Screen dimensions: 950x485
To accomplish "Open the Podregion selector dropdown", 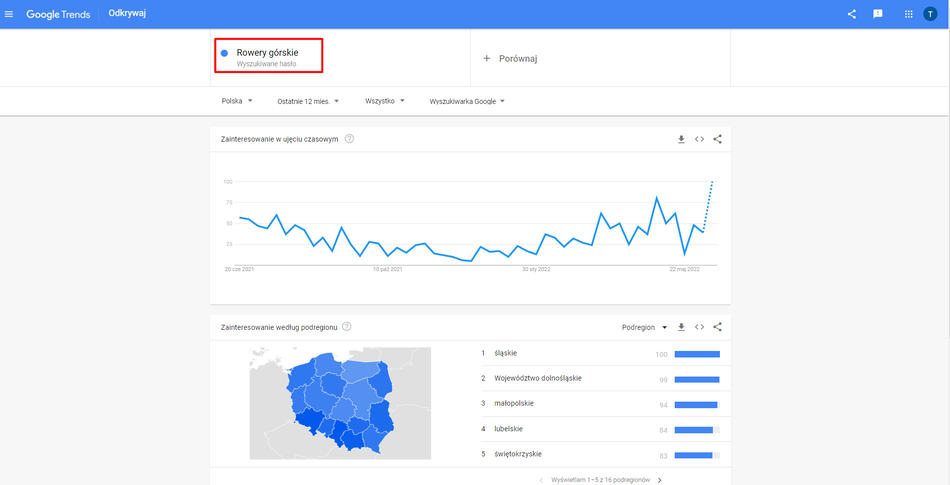I will (644, 327).
